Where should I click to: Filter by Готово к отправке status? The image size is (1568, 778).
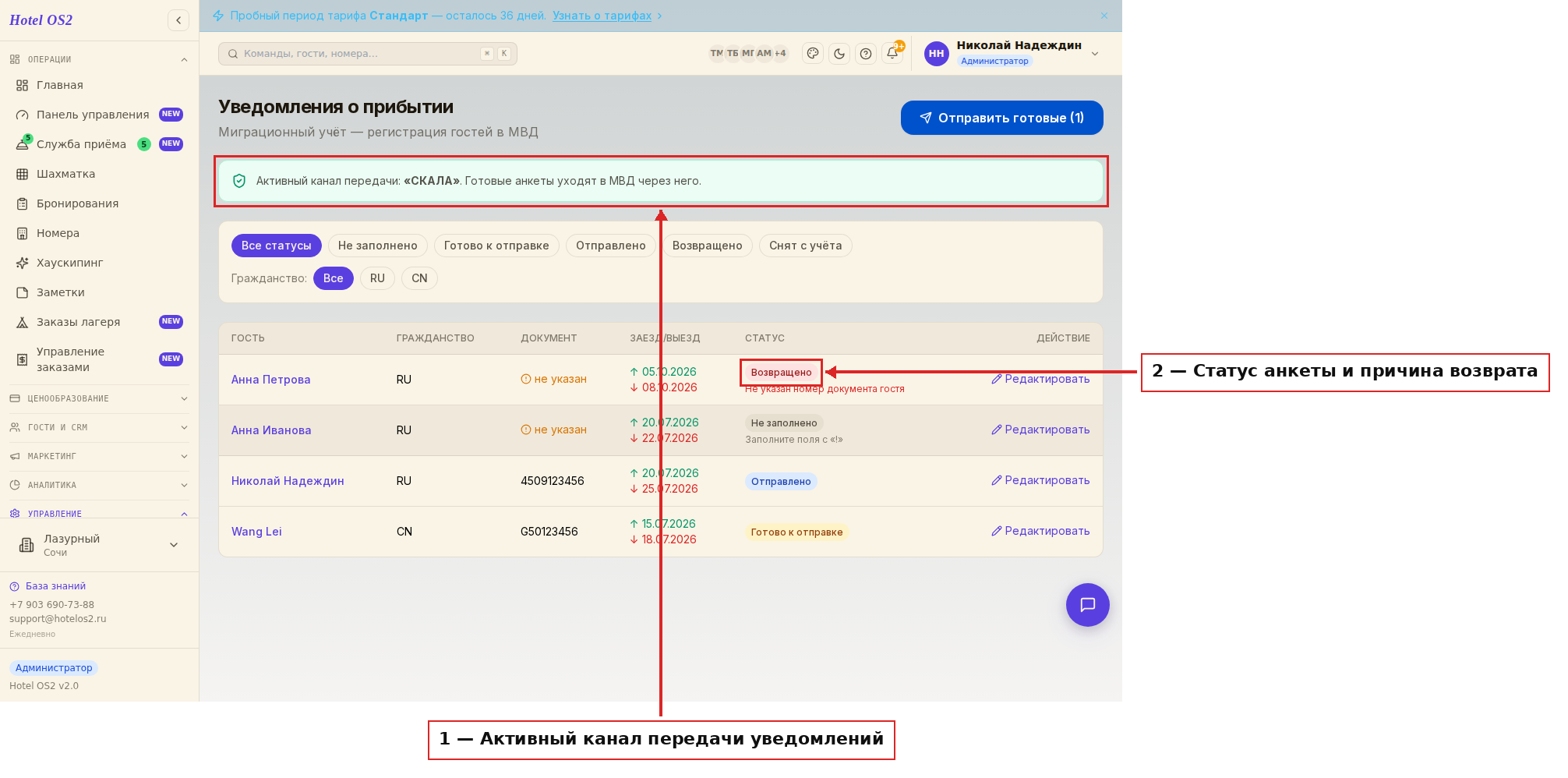coord(496,246)
